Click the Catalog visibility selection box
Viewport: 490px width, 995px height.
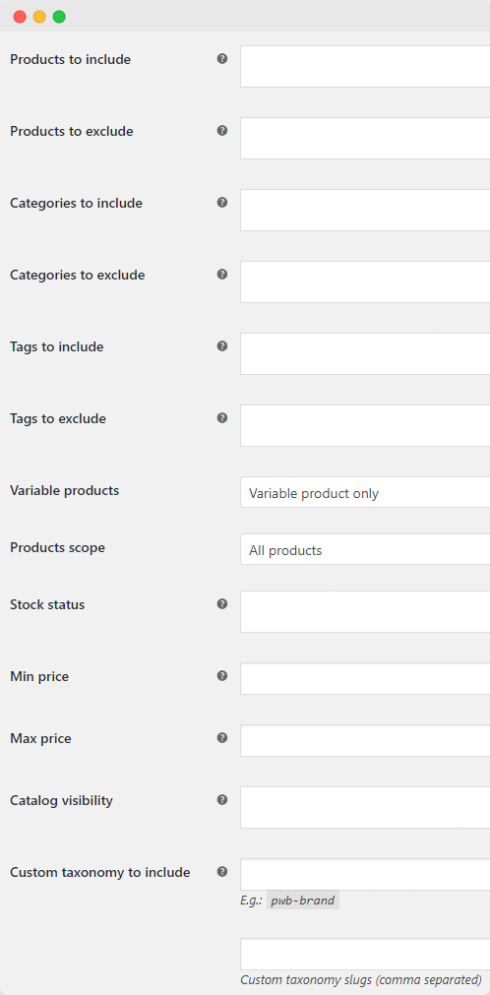(x=365, y=808)
